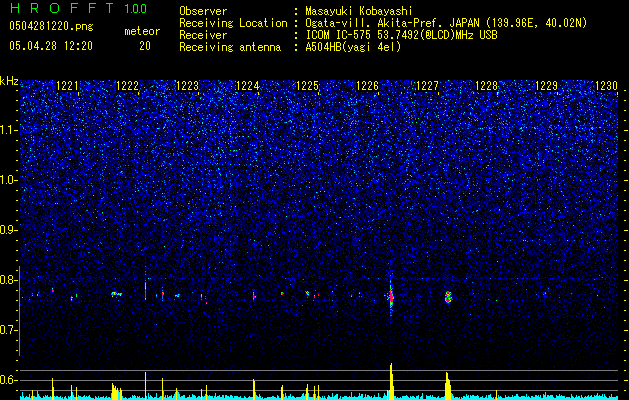This screenshot has height=400, width=629.
Task: Click the 1225 time marker
Action: coord(307,86)
